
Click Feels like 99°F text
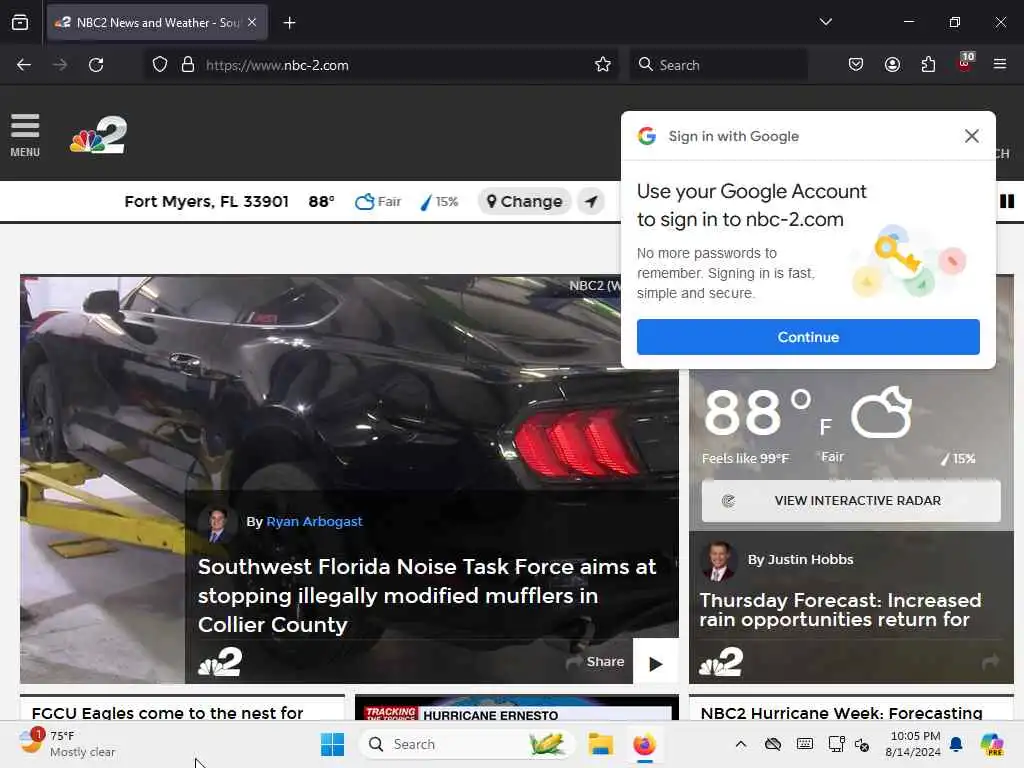click(745, 458)
